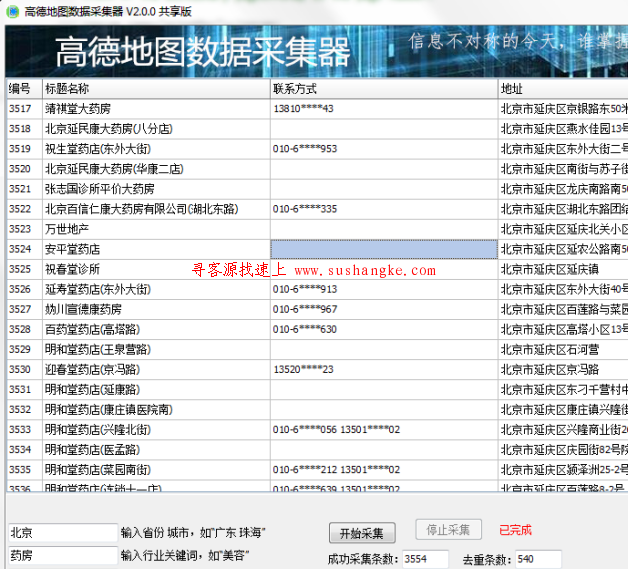Select row 百药堂药店(高塔路)
This screenshot has height=569, width=628.
317,330
